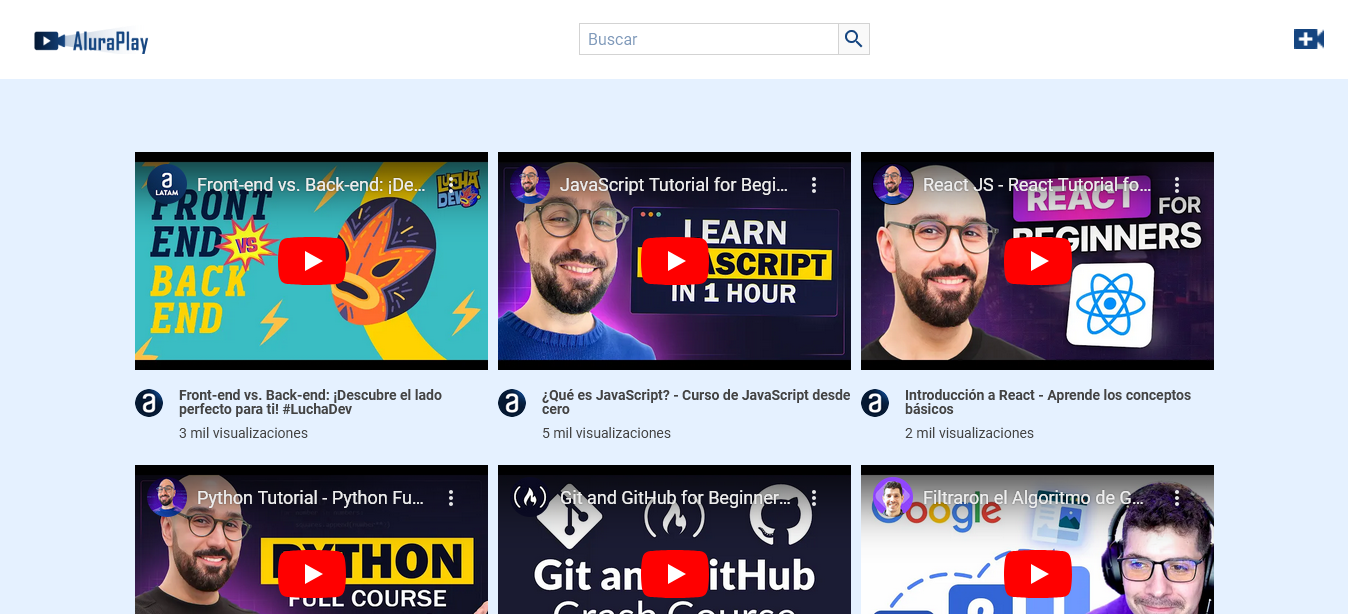
Task: Click Alura icon beside Introducción a React description
Action: (x=875, y=403)
